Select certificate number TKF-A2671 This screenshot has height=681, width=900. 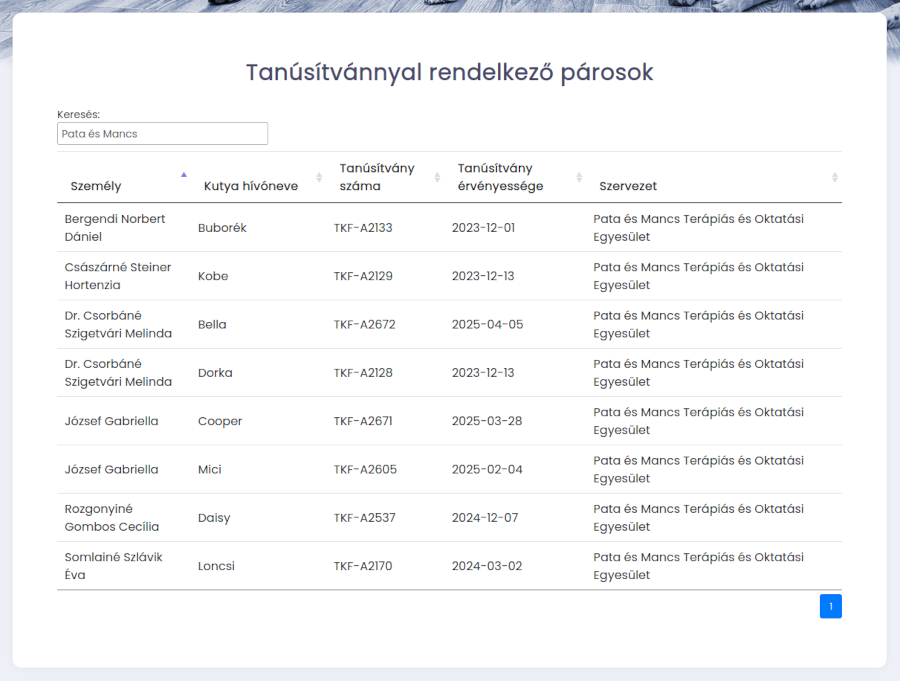[363, 421]
